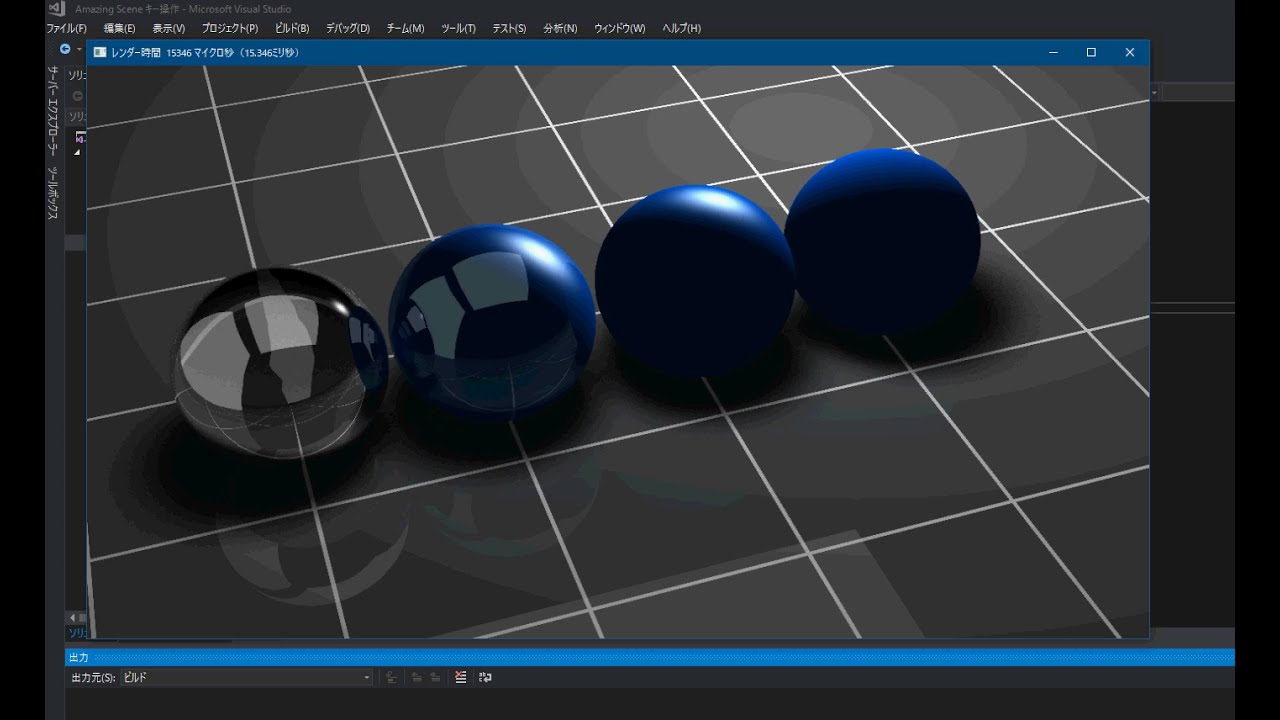Image resolution: width=1280 pixels, height=720 pixels.
Task: Maximize the レンダー時間 render window
Action: click(x=1091, y=52)
